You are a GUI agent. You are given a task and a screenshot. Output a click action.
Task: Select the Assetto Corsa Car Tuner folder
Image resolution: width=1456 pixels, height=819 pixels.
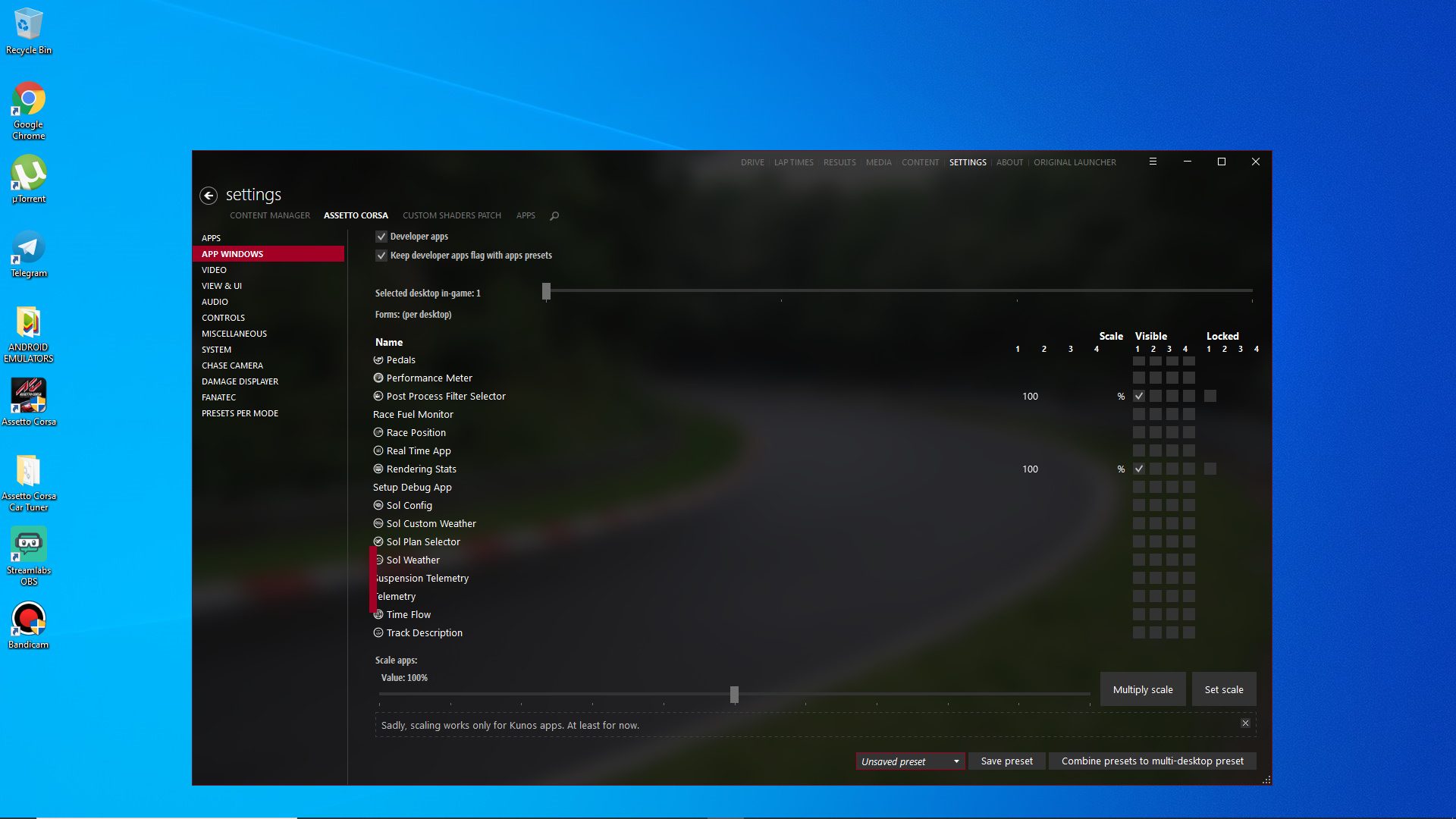tap(29, 484)
